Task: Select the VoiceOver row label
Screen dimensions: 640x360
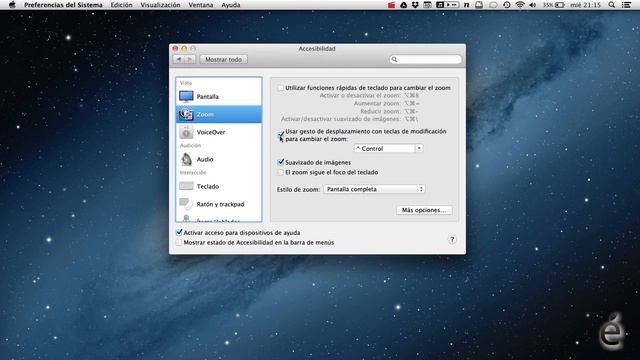Action: click(211, 132)
